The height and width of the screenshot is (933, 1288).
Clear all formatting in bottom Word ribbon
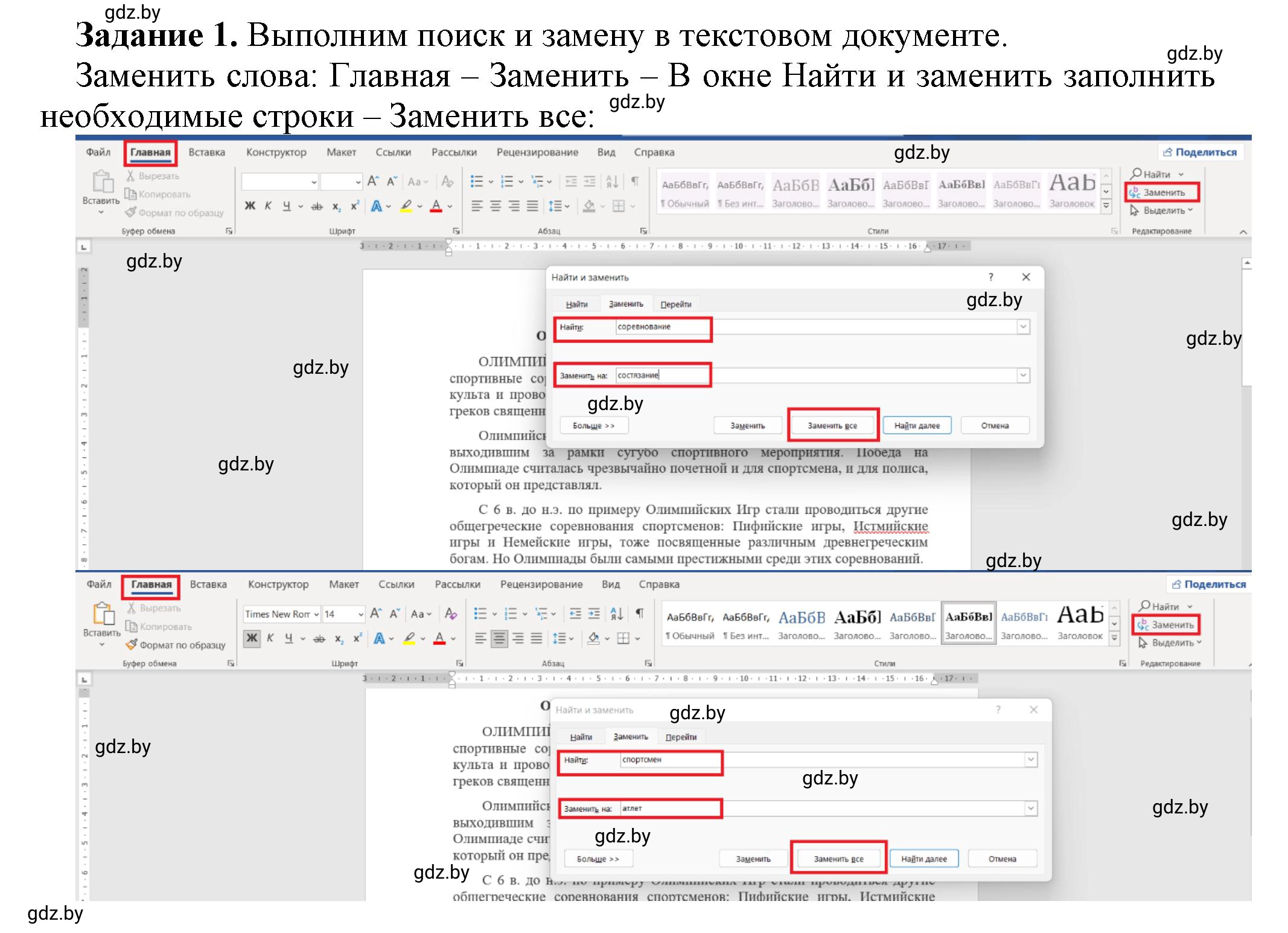450,614
